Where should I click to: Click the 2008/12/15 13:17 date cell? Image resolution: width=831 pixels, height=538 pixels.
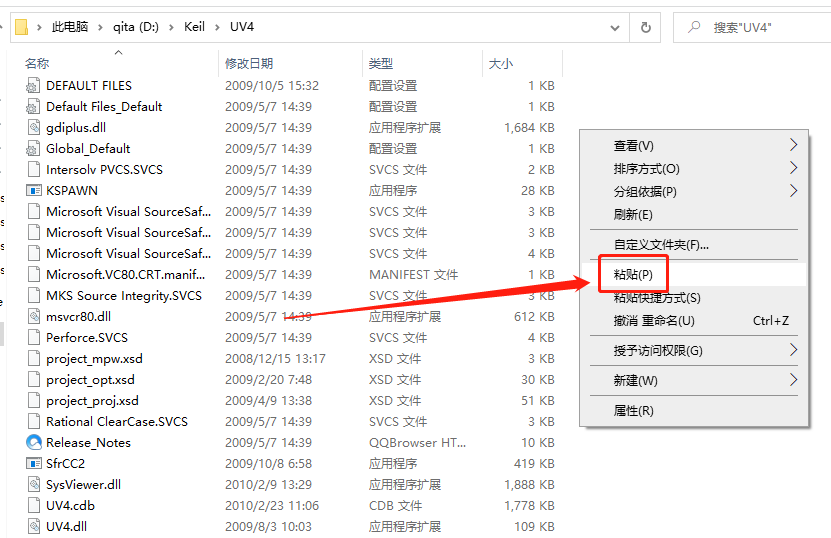coord(275,359)
